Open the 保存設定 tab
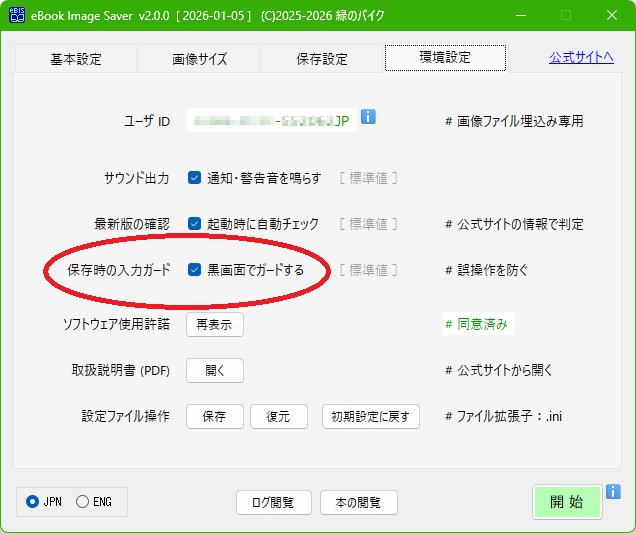The image size is (636, 533). tap(322, 59)
